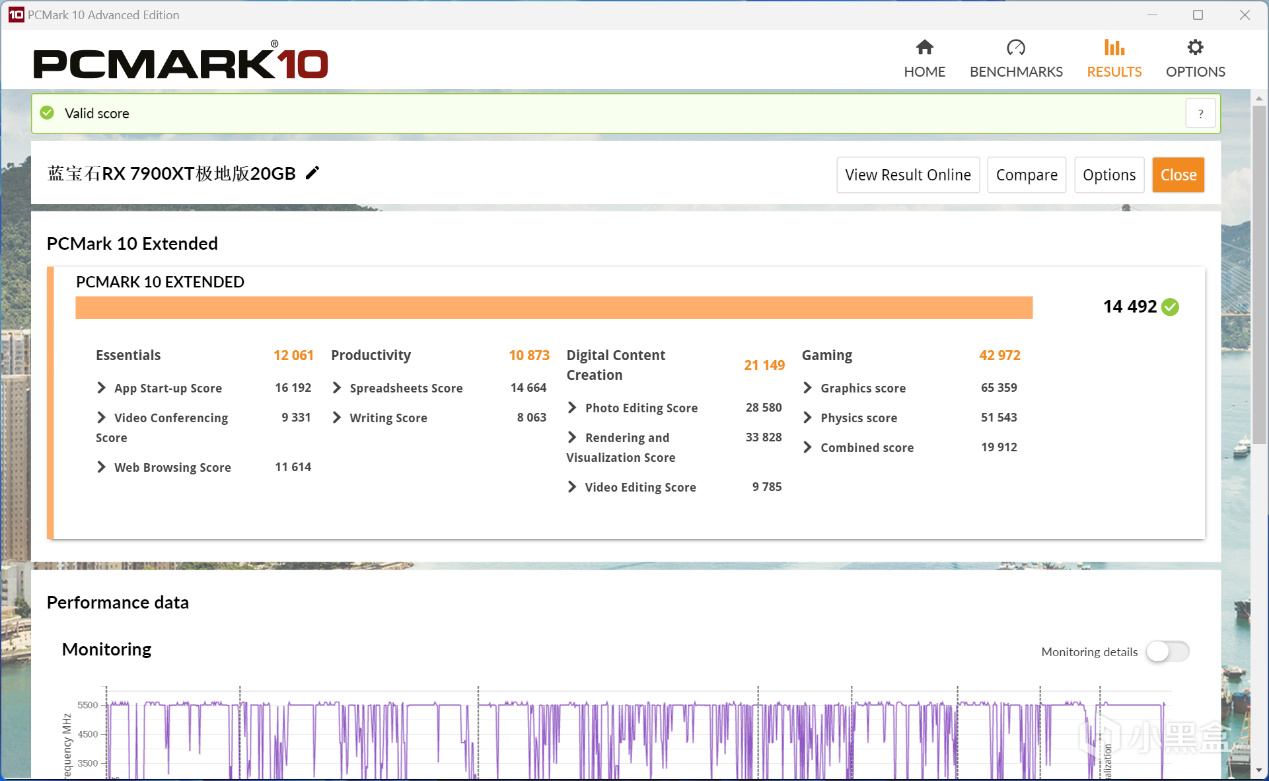Click the Video Editing value 9 785
The width and height of the screenshot is (1269, 781).
point(767,487)
